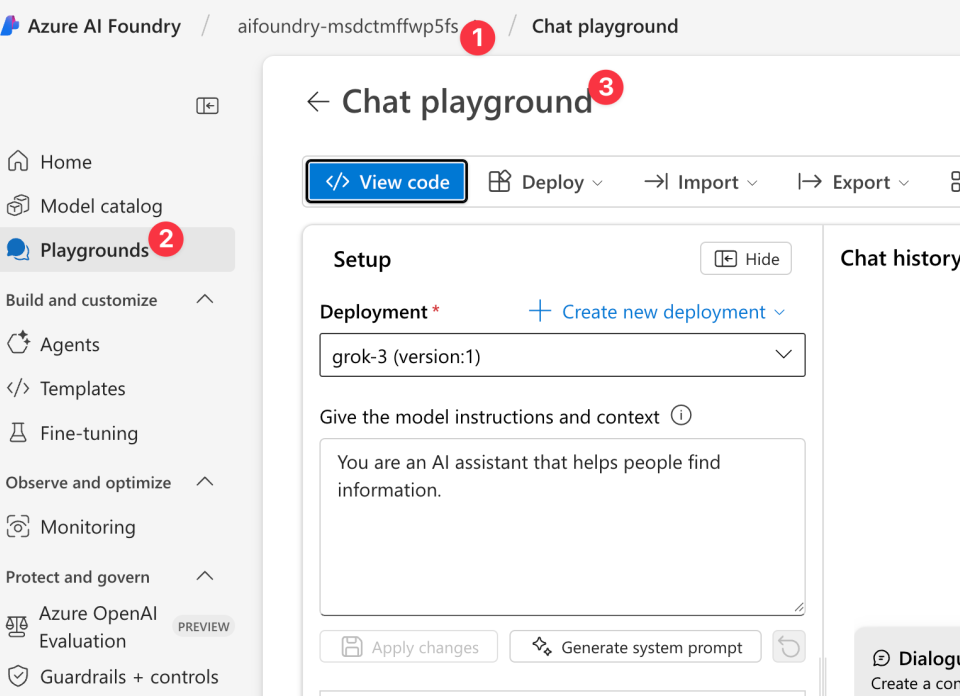Open the Deployment model dropdown
This screenshot has width=960, height=696.
click(x=562, y=355)
